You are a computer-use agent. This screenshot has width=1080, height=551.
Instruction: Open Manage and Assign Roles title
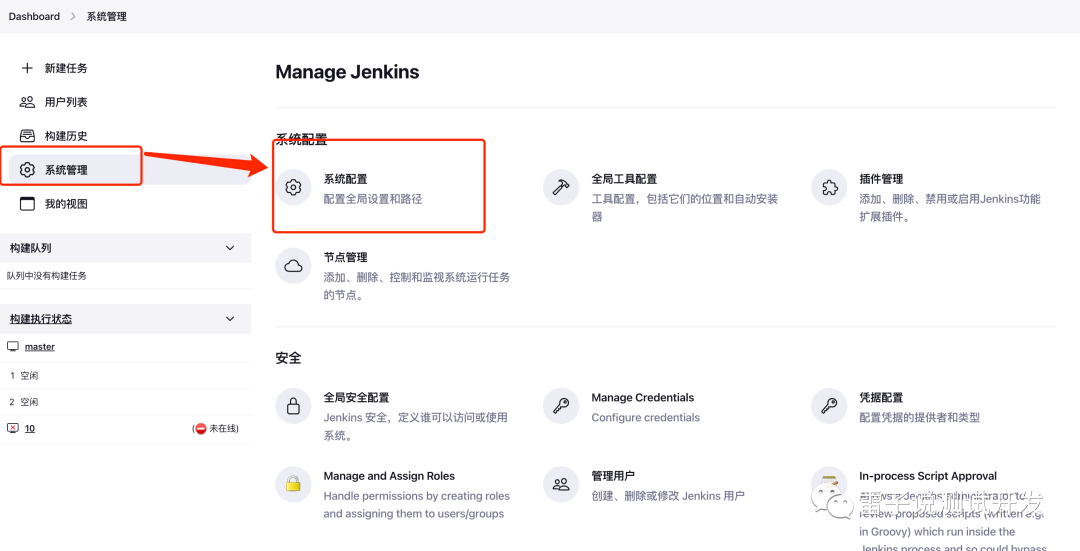[x=389, y=476]
